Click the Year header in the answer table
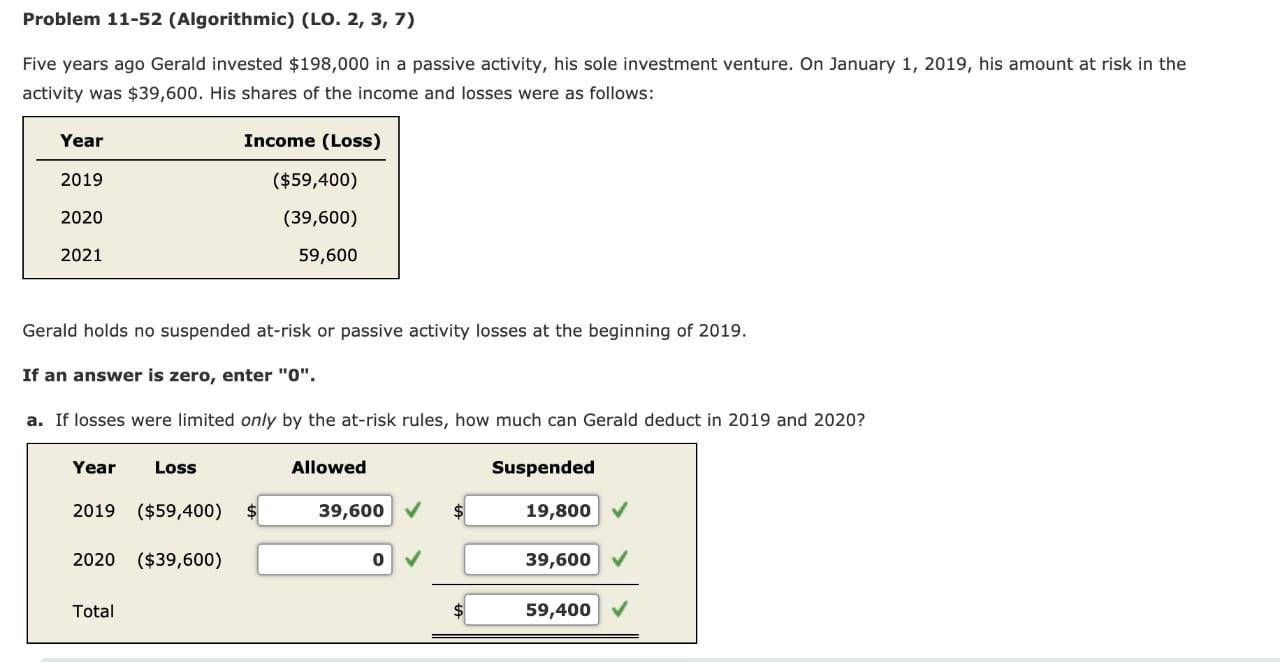1280x662 pixels. point(94,467)
